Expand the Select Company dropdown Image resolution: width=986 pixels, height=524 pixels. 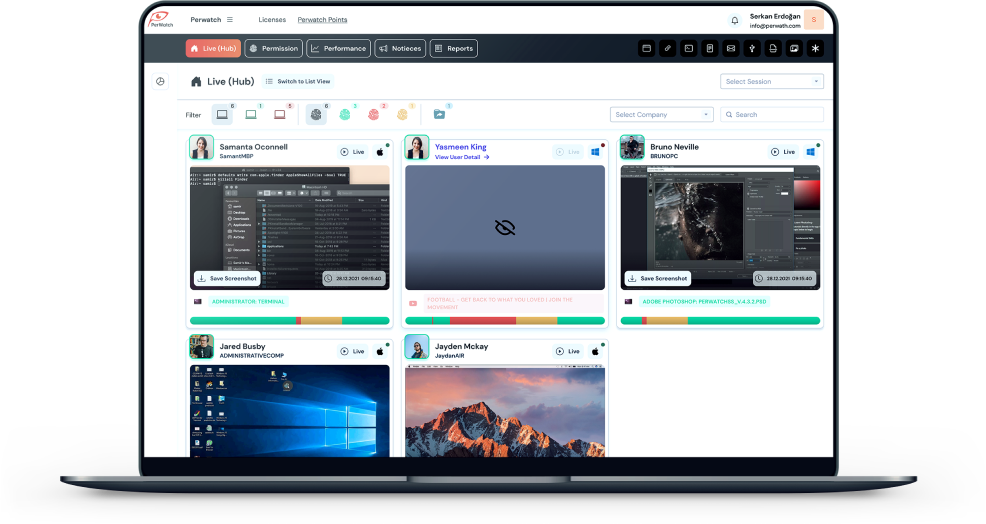tap(661, 115)
